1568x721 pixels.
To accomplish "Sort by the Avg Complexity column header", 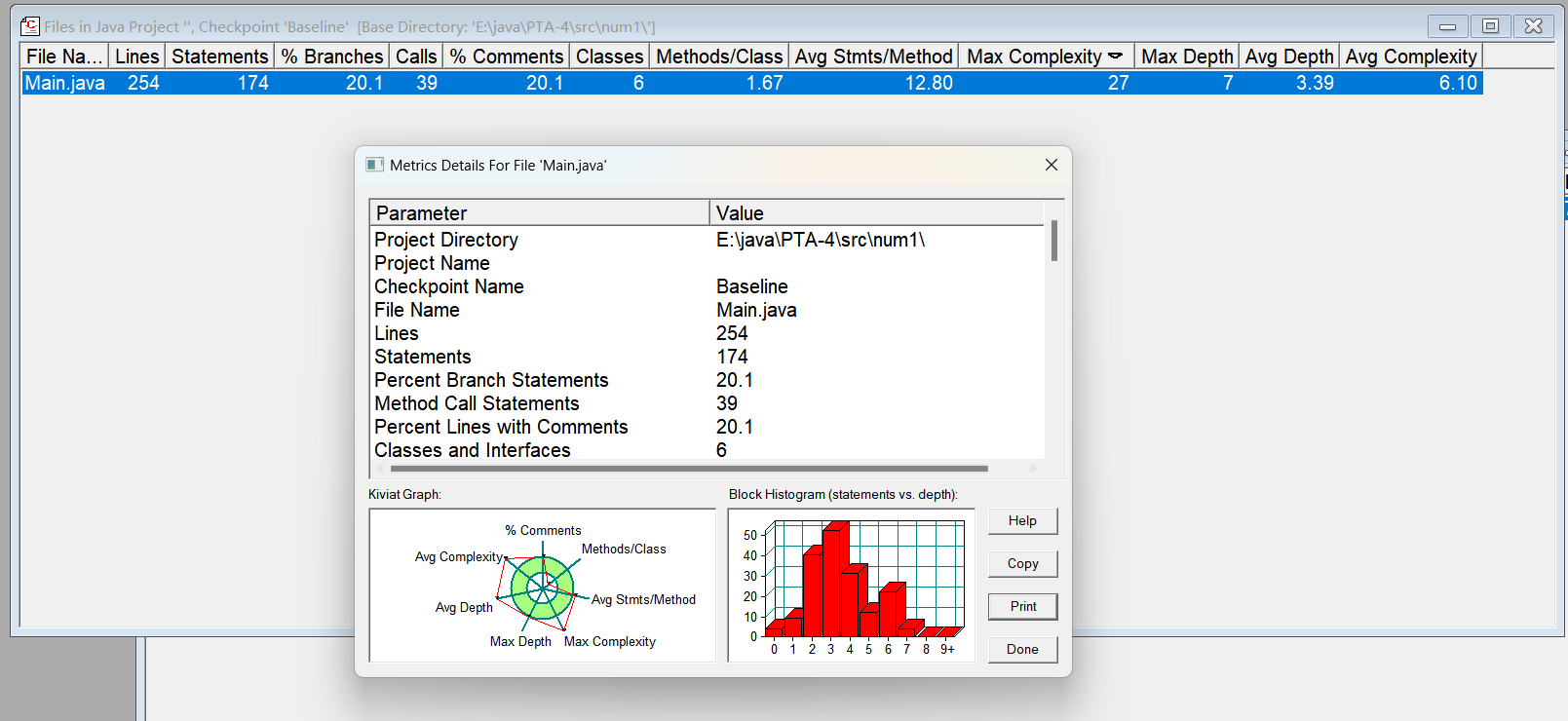I will (x=1411, y=57).
